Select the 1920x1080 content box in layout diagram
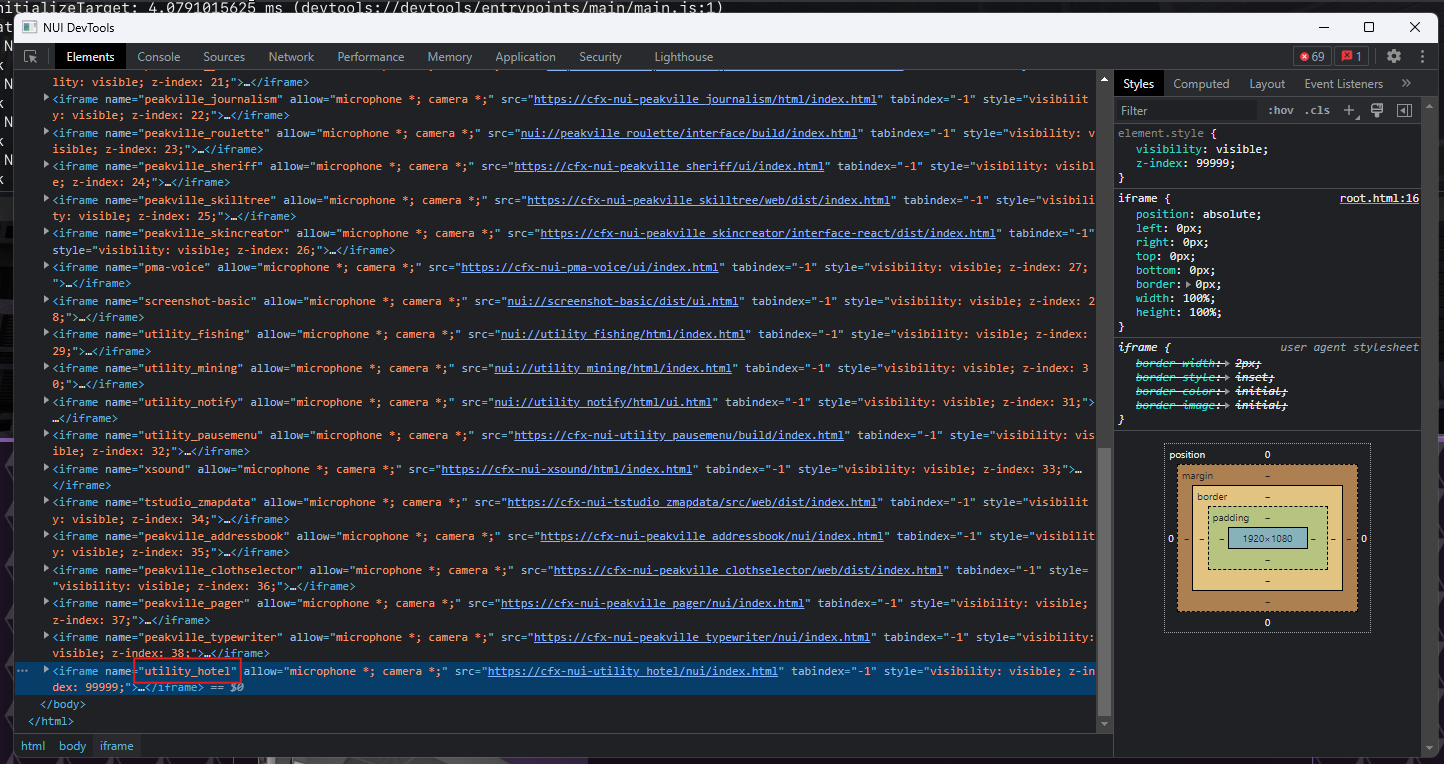1444x764 pixels. pos(1267,537)
